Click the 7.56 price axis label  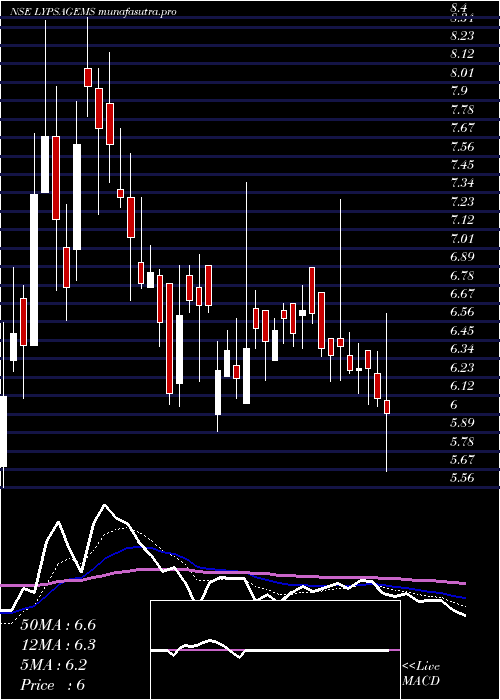(x=462, y=146)
